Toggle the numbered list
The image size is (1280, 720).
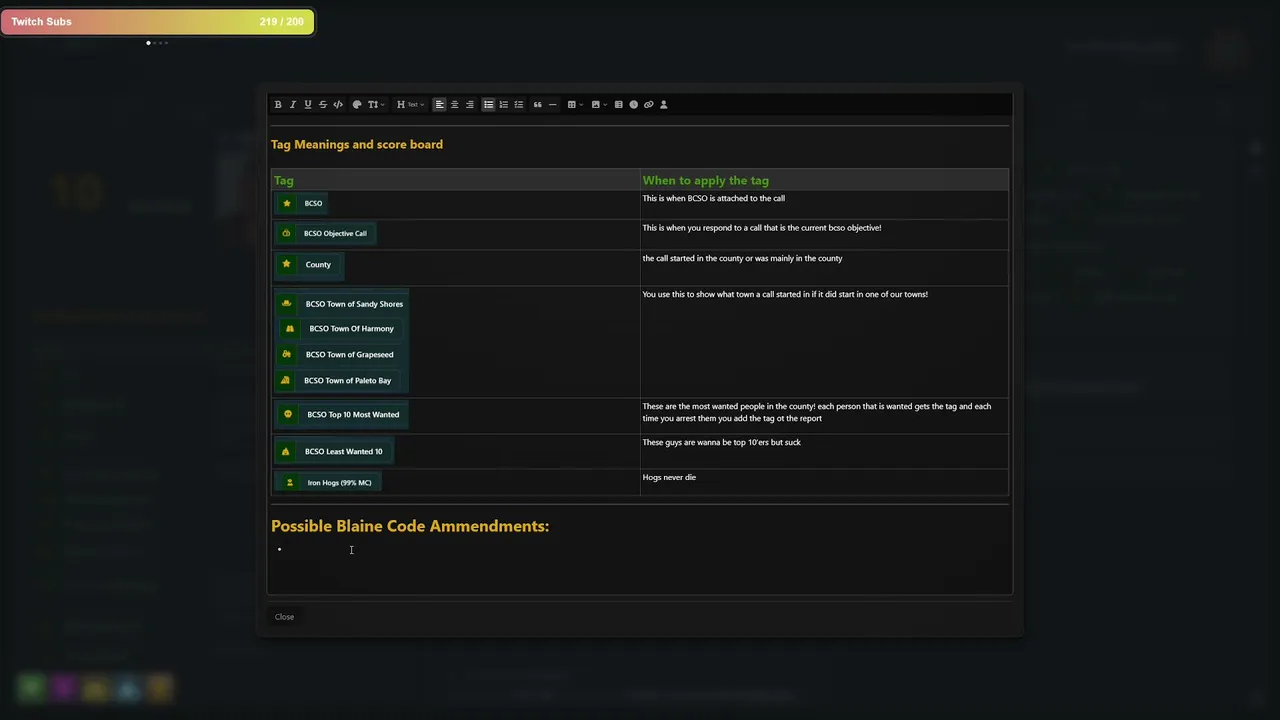tap(503, 104)
